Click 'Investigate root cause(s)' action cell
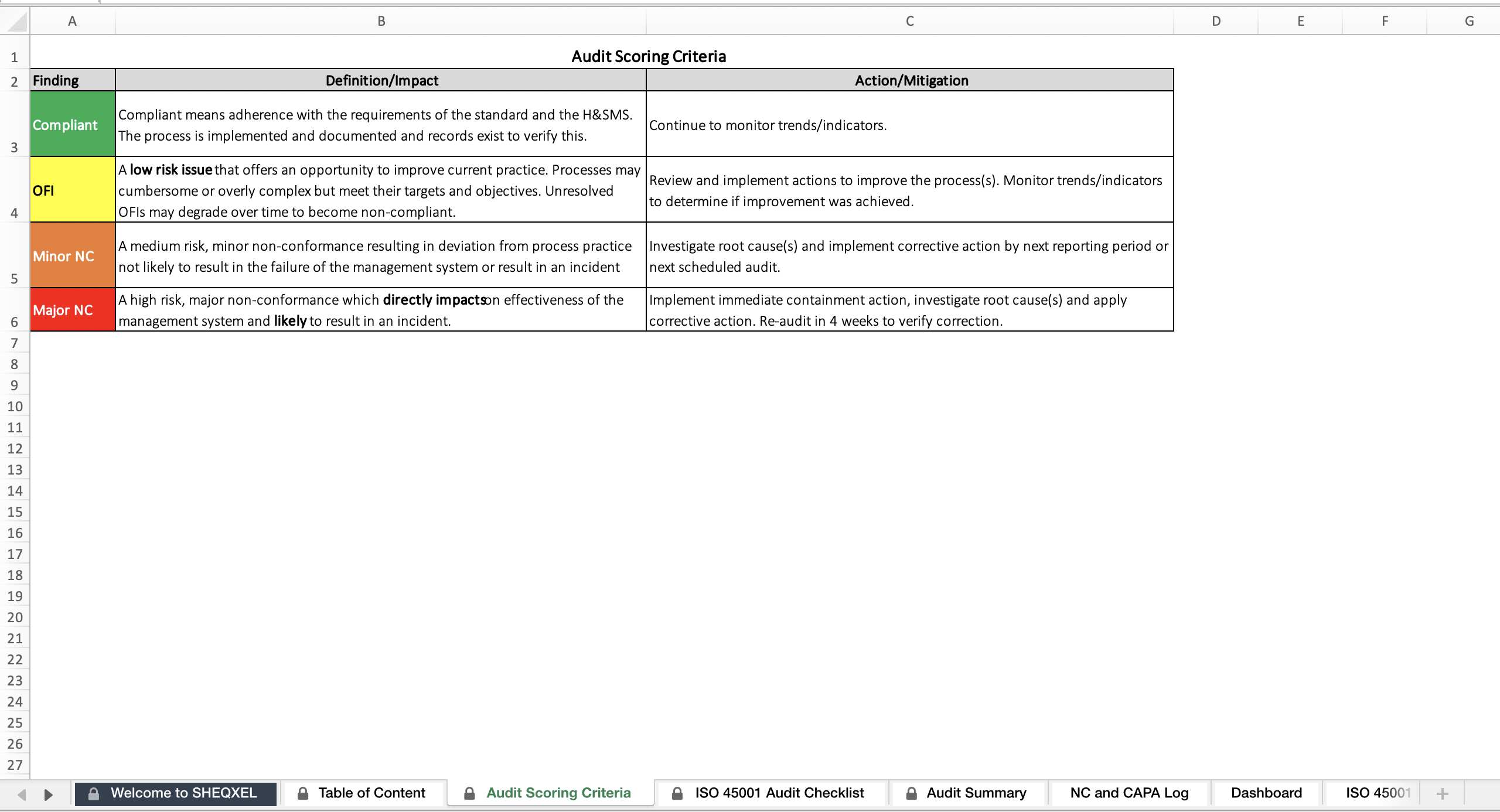 [x=910, y=255]
